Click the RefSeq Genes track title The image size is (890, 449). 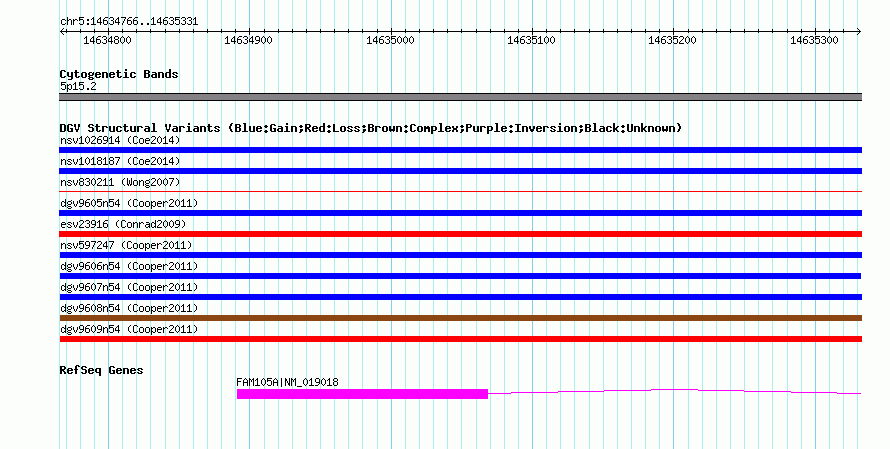(x=101, y=370)
